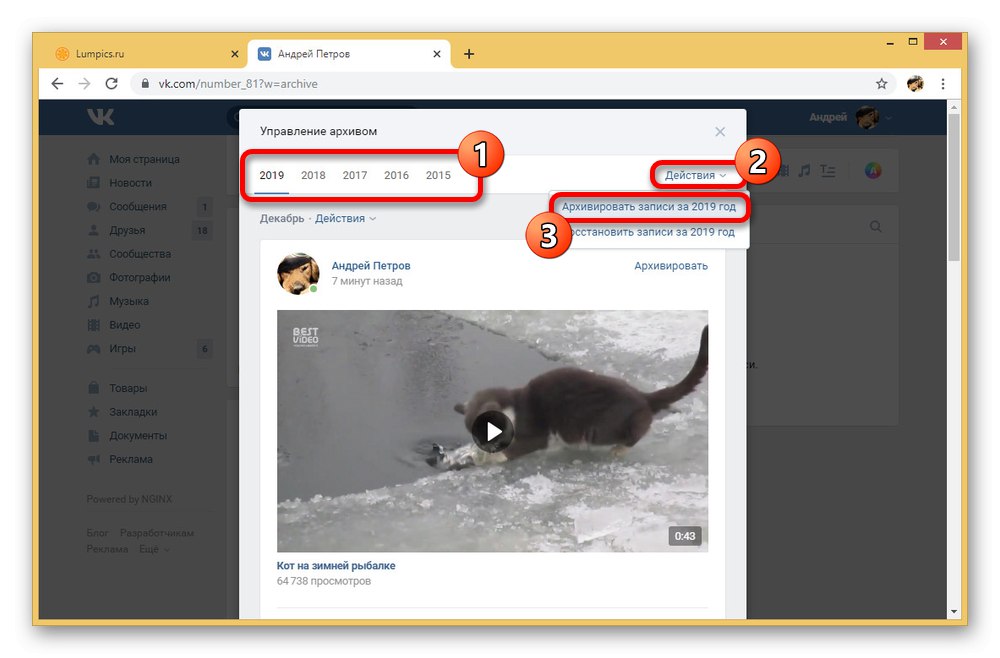This screenshot has width=1000, height=658.
Task: Open Андрей Петров profile link
Action: (371, 266)
